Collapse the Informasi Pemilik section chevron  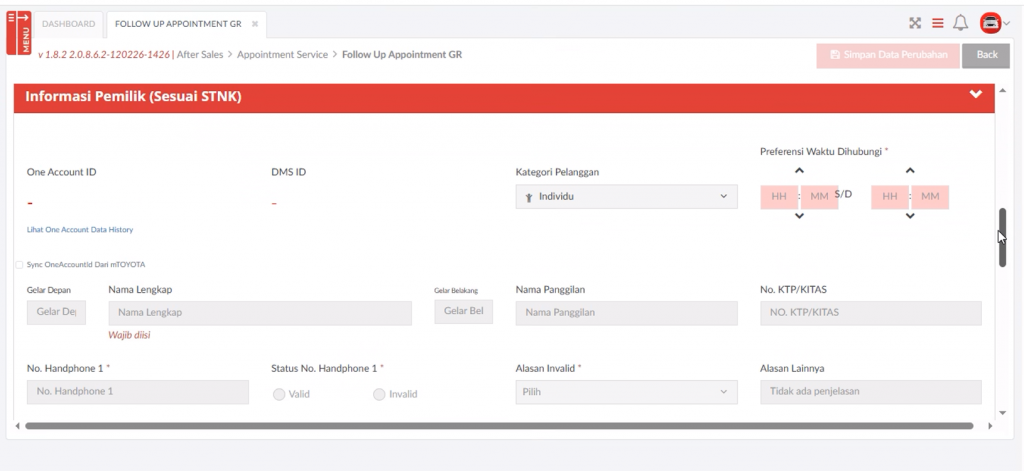(976, 95)
